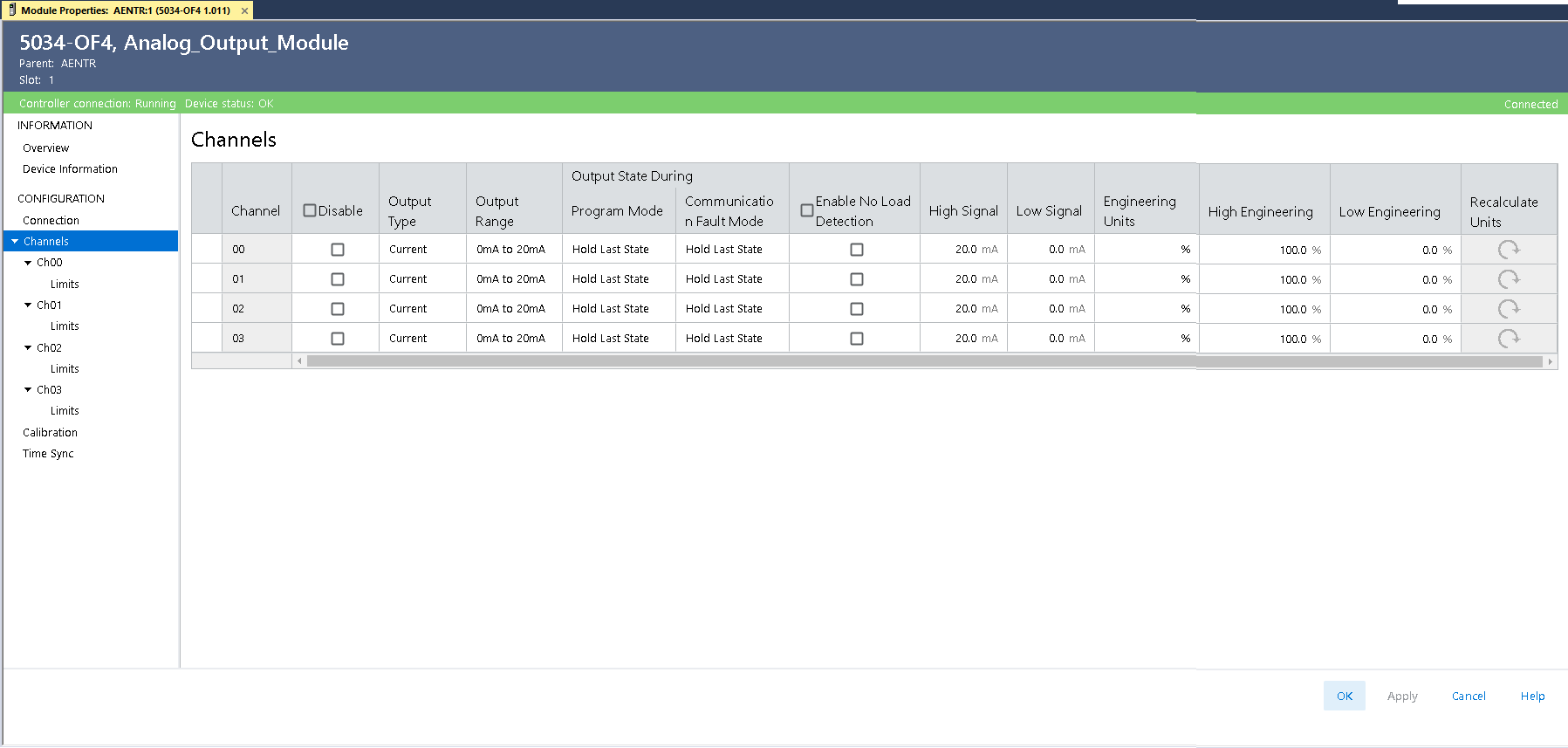Check Disable for channel 02

(x=338, y=309)
